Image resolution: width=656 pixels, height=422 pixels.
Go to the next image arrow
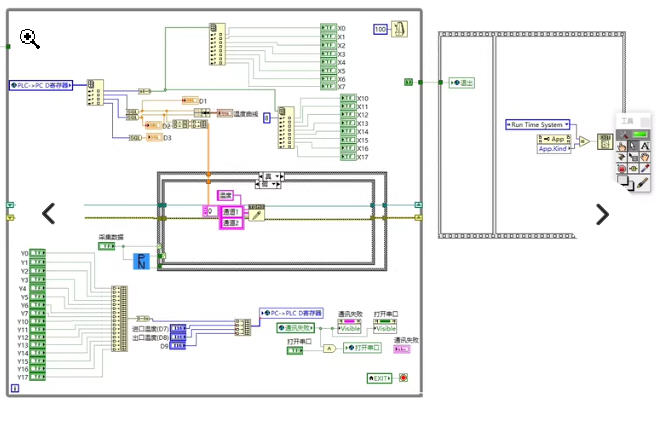click(602, 214)
